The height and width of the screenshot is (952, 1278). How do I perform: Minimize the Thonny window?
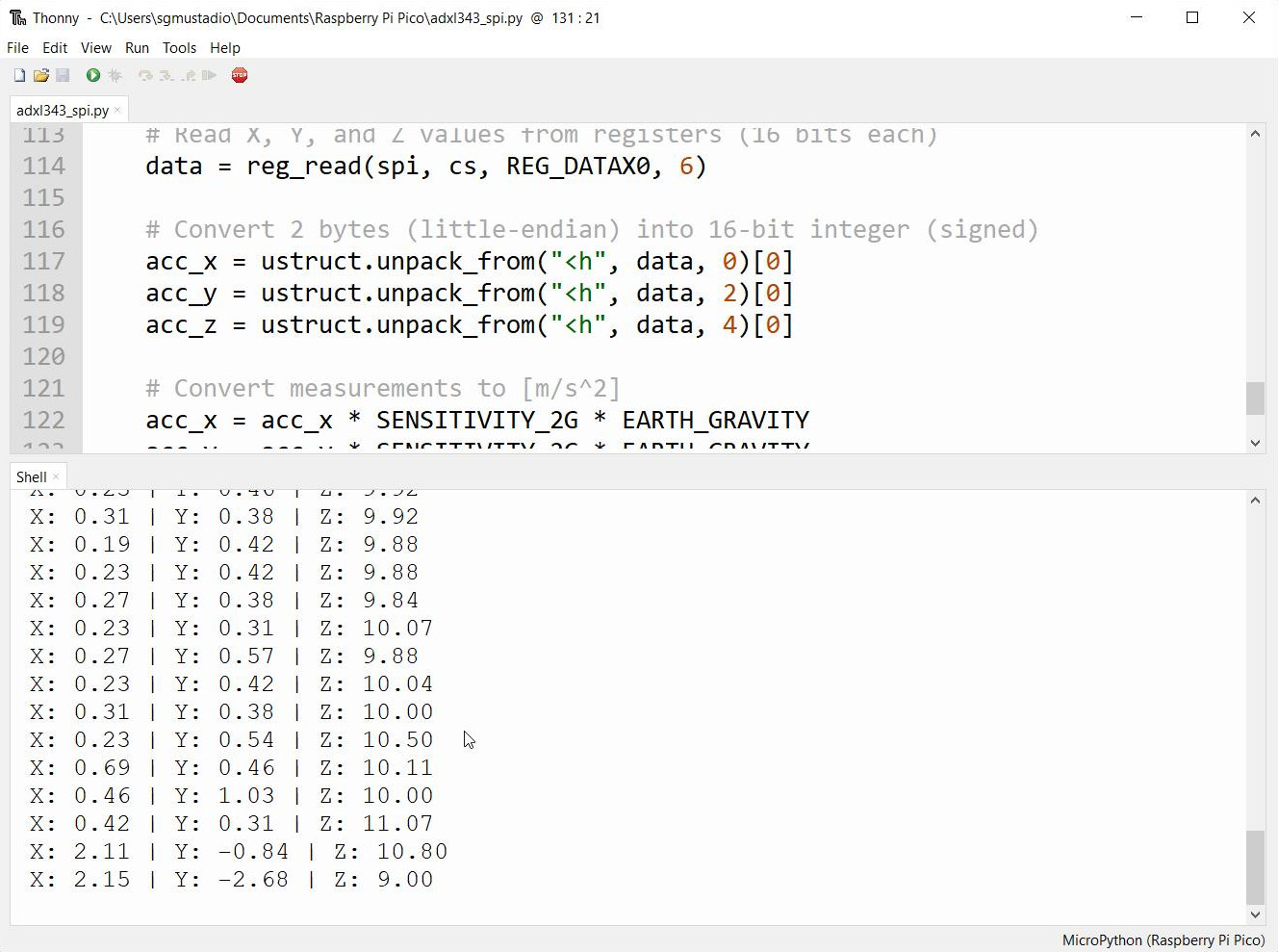(1137, 17)
